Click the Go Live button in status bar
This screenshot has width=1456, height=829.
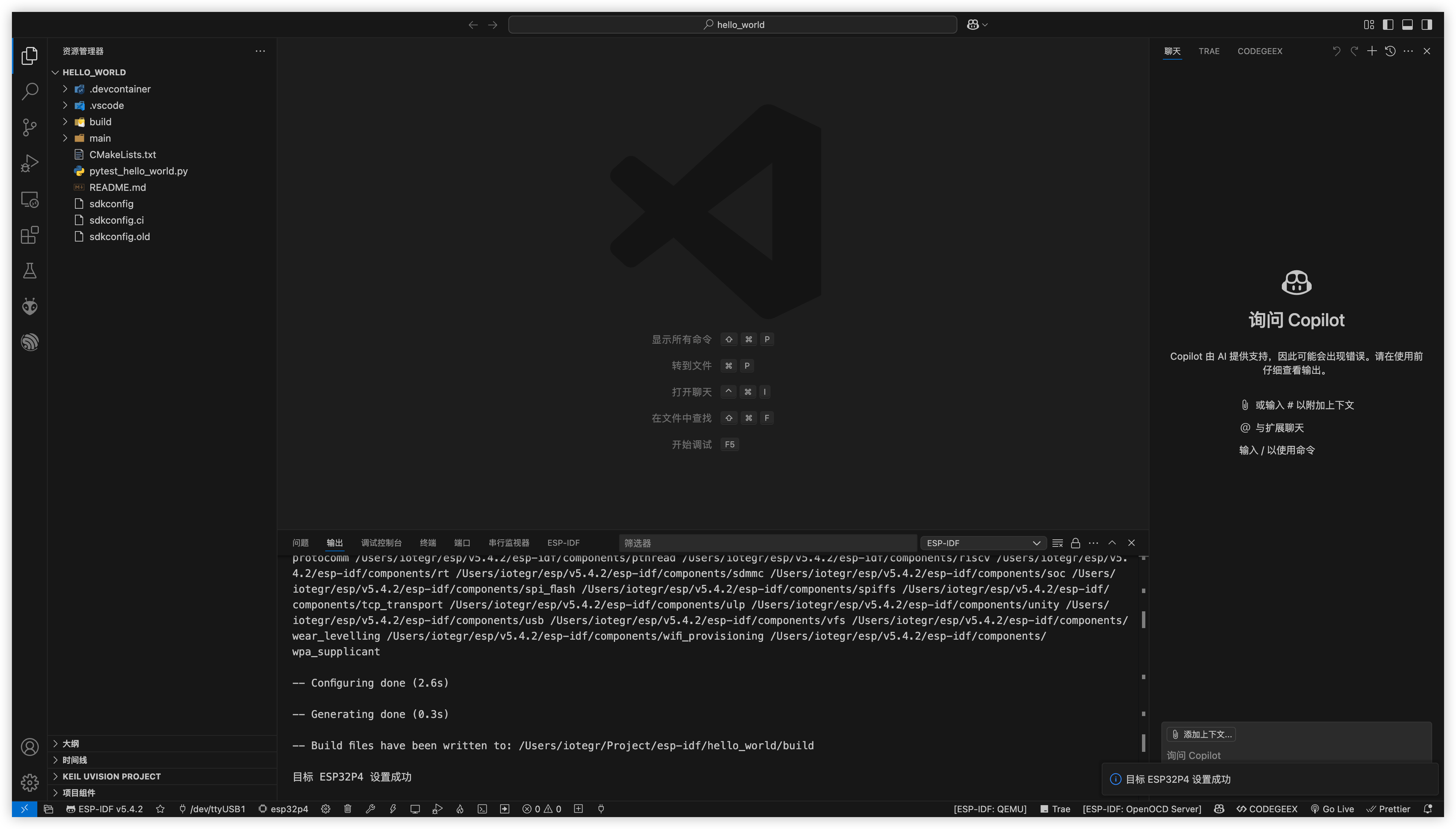[x=1333, y=808]
